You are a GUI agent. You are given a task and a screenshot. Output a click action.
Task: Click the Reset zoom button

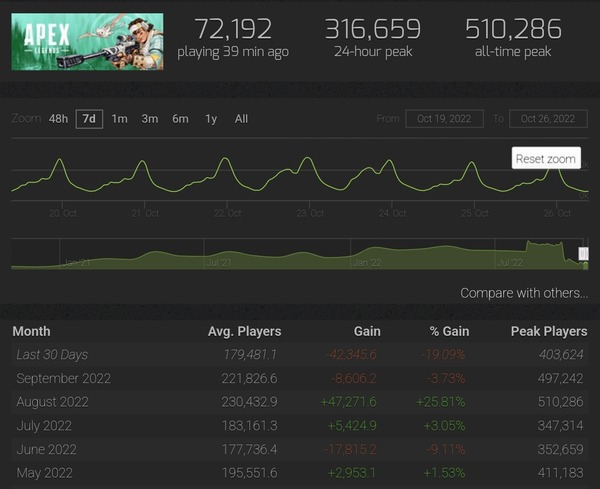[x=546, y=158]
